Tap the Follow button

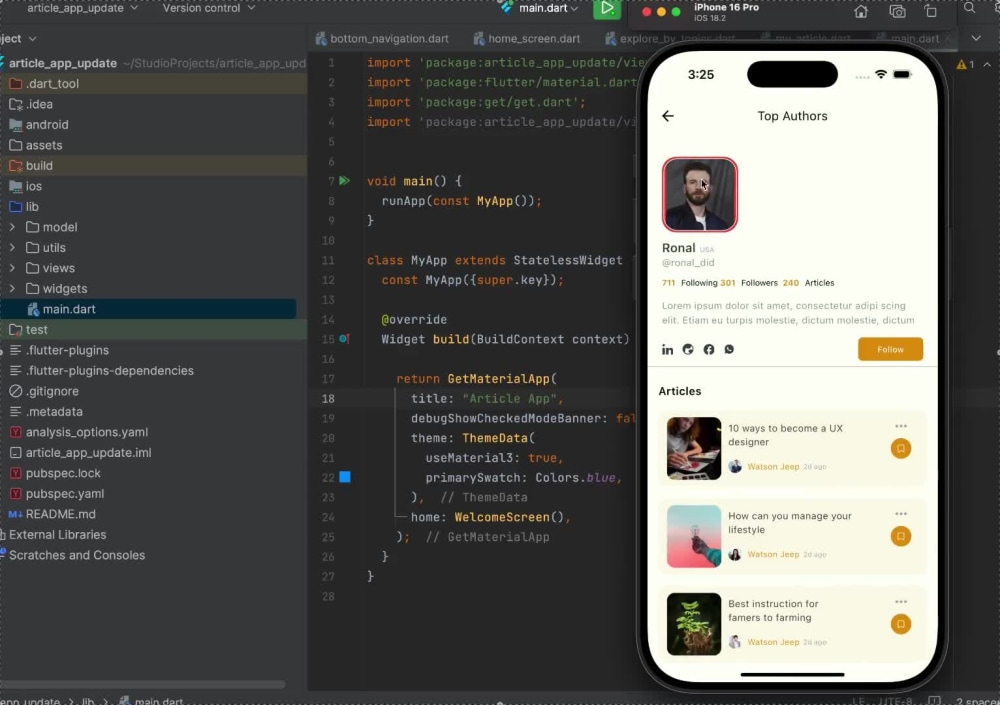890,350
